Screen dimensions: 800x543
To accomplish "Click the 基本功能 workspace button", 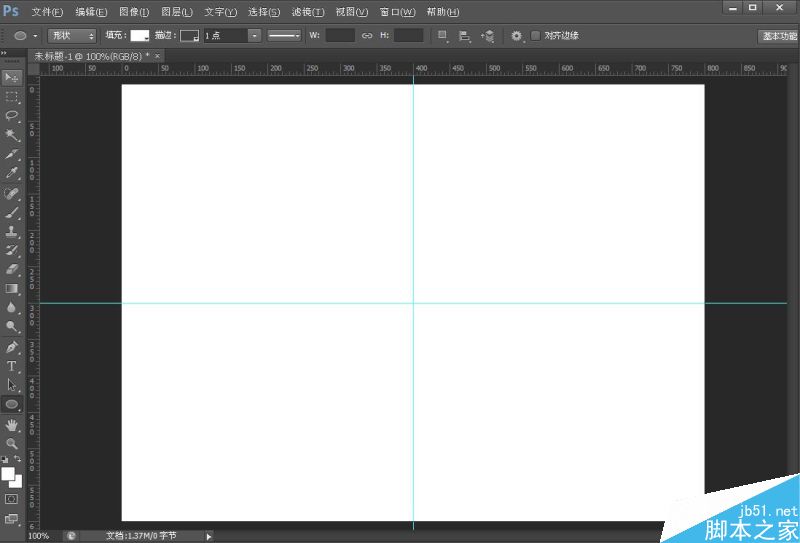I will [778, 35].
